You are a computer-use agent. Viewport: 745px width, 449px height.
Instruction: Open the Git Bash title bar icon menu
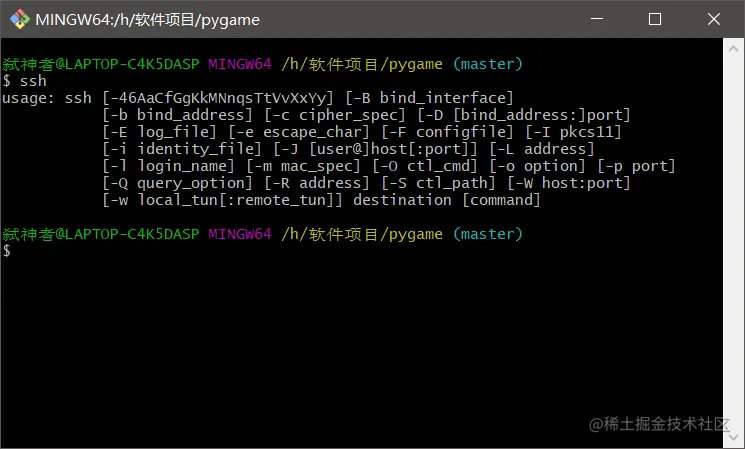pos(19,19)
